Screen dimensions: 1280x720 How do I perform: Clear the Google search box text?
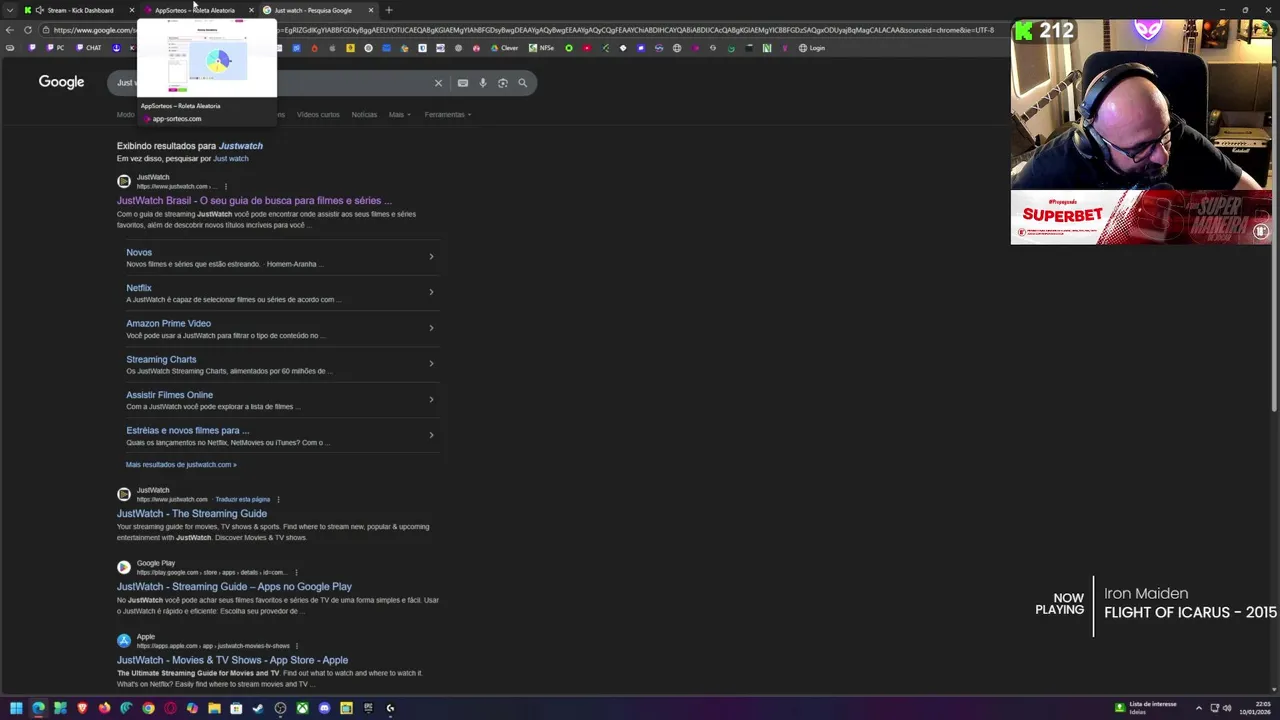438,83
